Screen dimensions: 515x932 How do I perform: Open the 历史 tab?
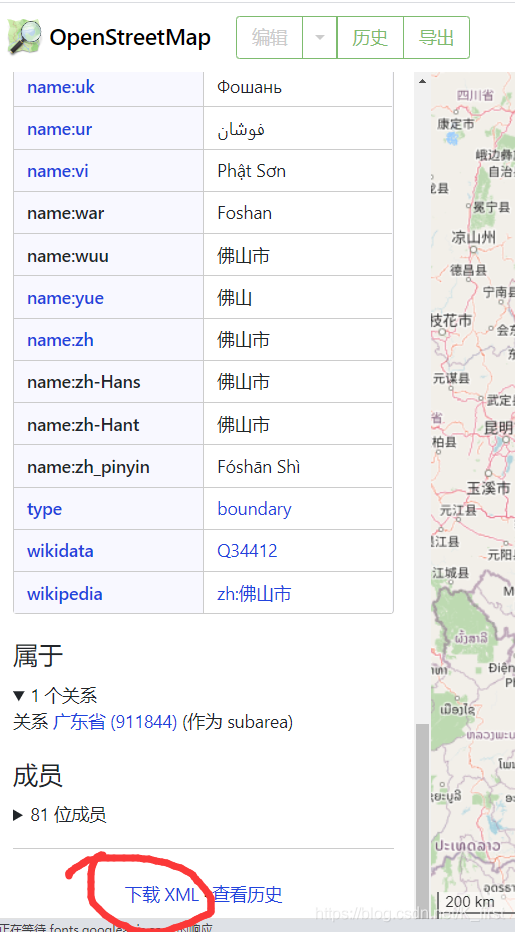(x=370, y=37)
